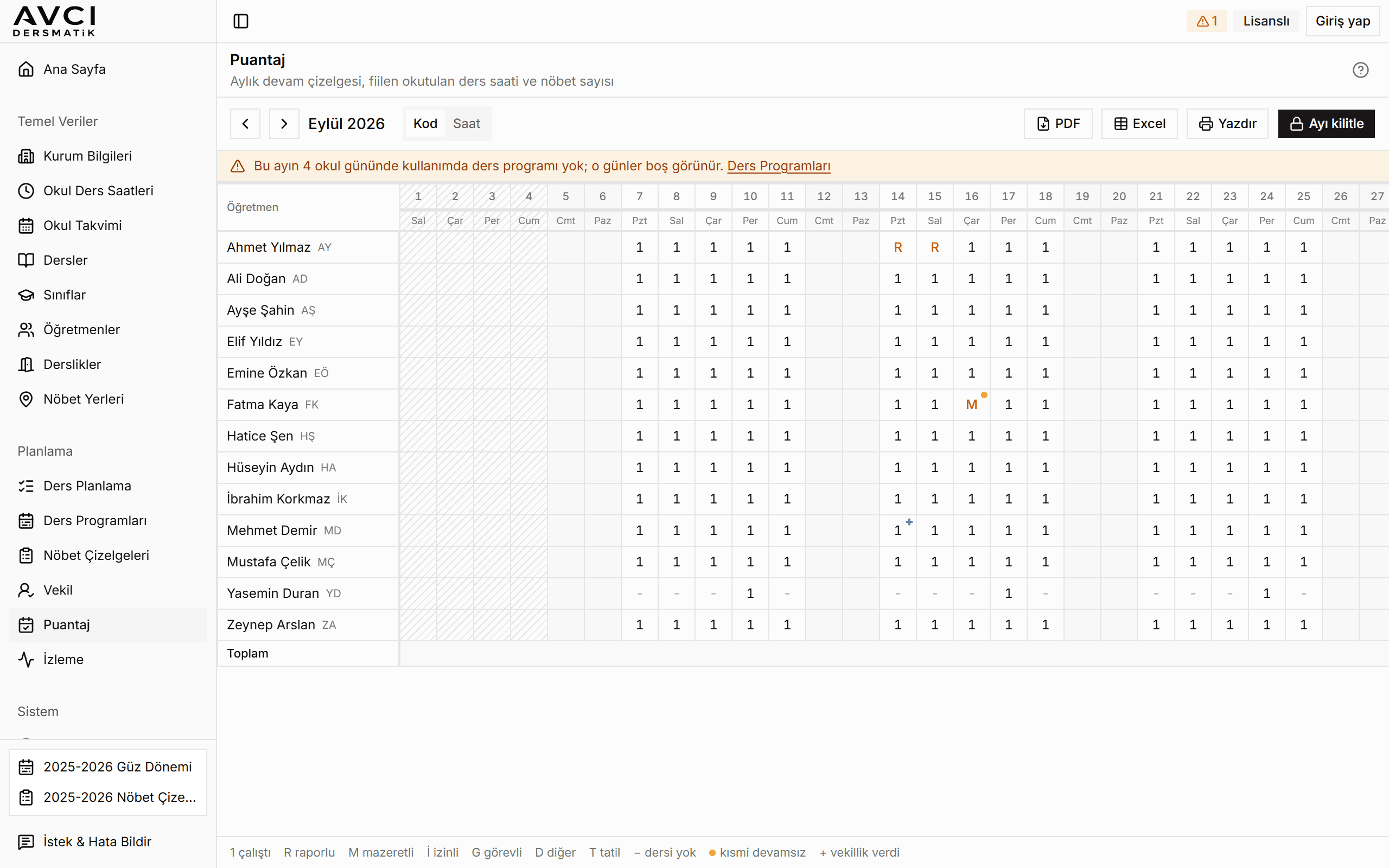
Task: Open Ana Sayfa home page
Action: [108, 69]
